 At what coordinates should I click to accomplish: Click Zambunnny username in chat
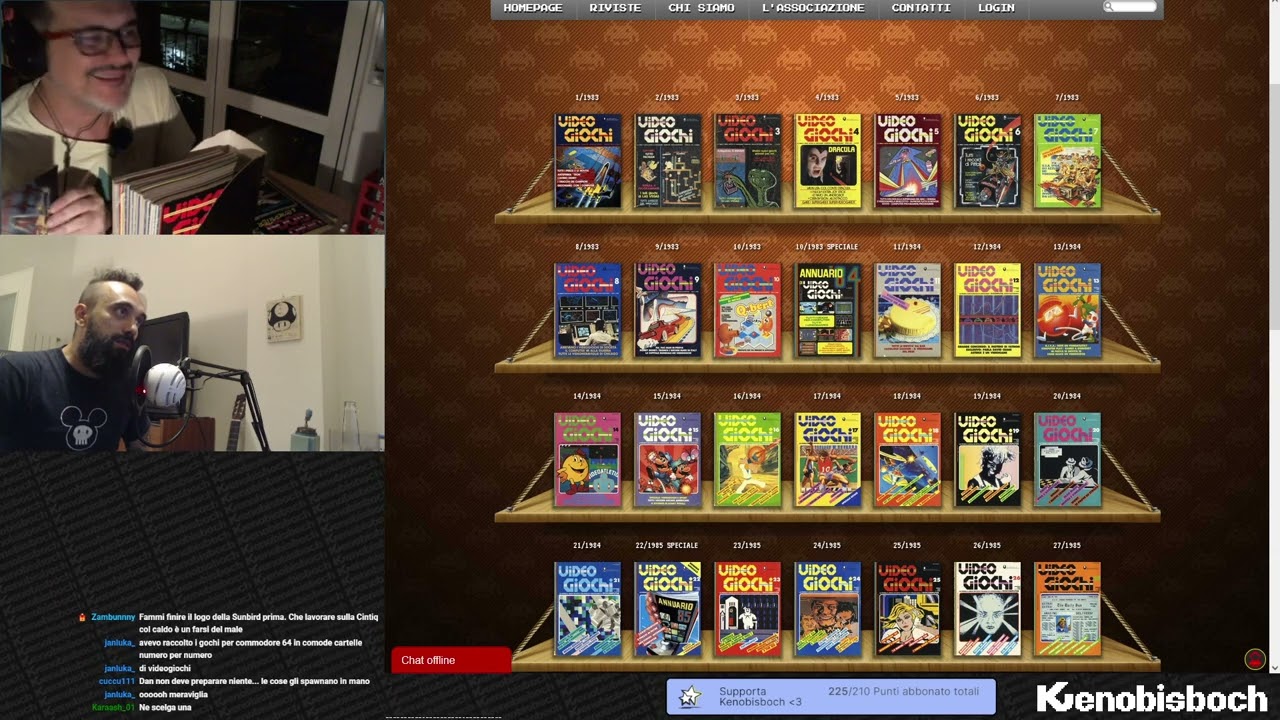coord(113,618)
